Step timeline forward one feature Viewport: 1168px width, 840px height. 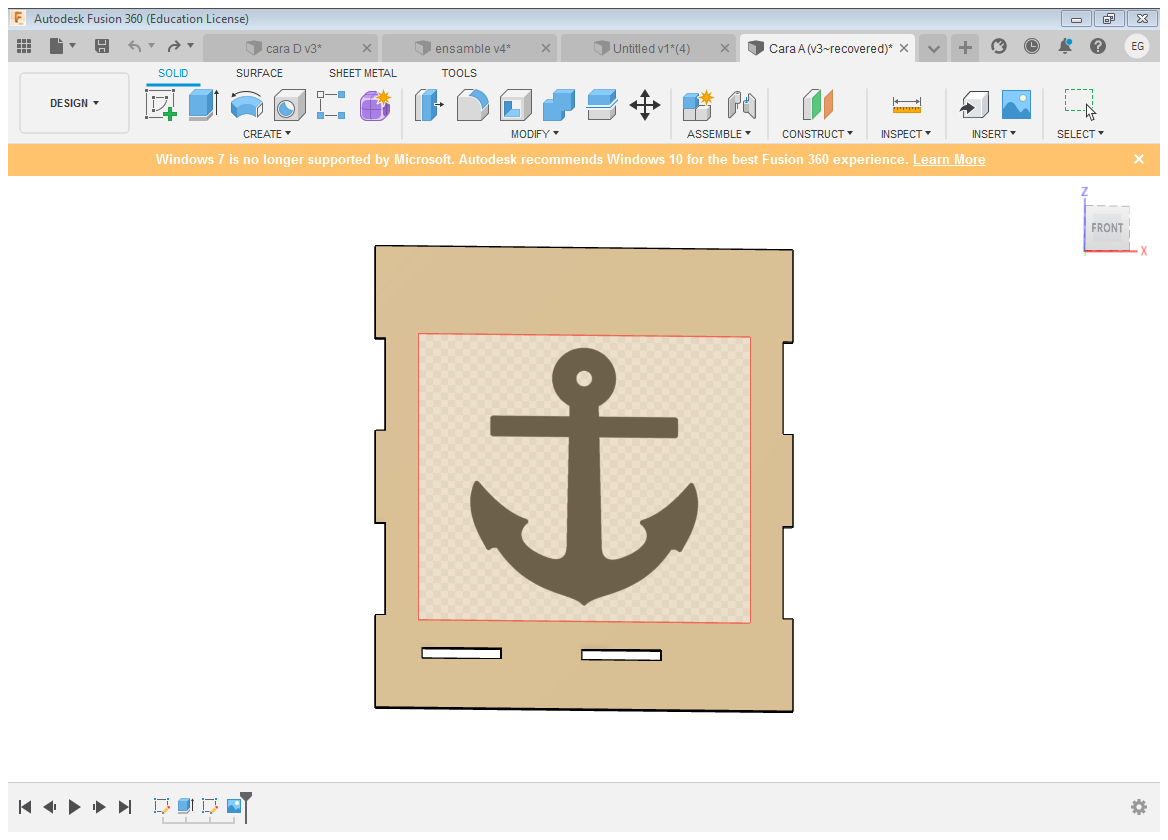click(99, 807)
